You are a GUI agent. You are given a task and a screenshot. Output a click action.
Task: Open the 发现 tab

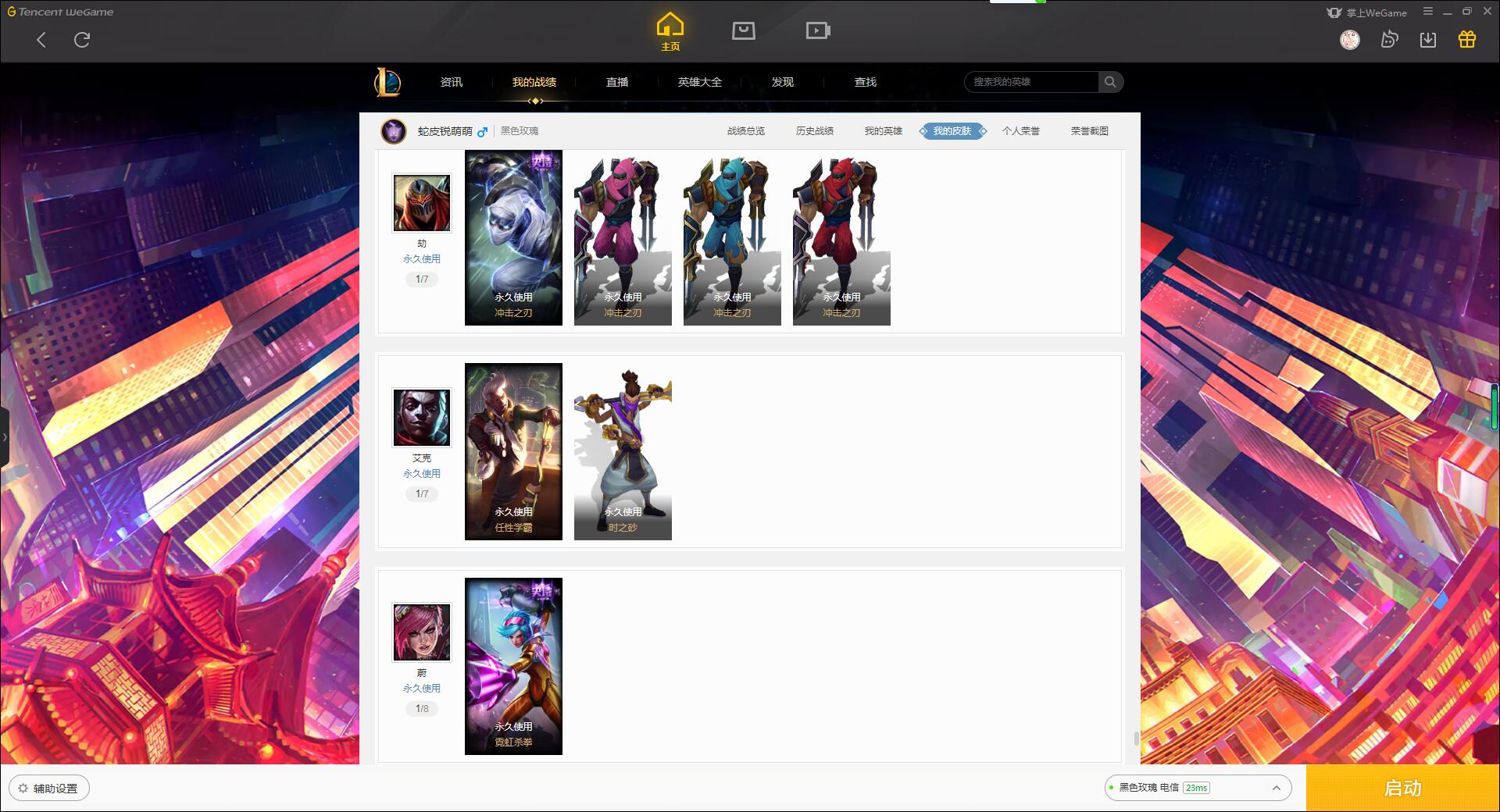tap(783, 82)
